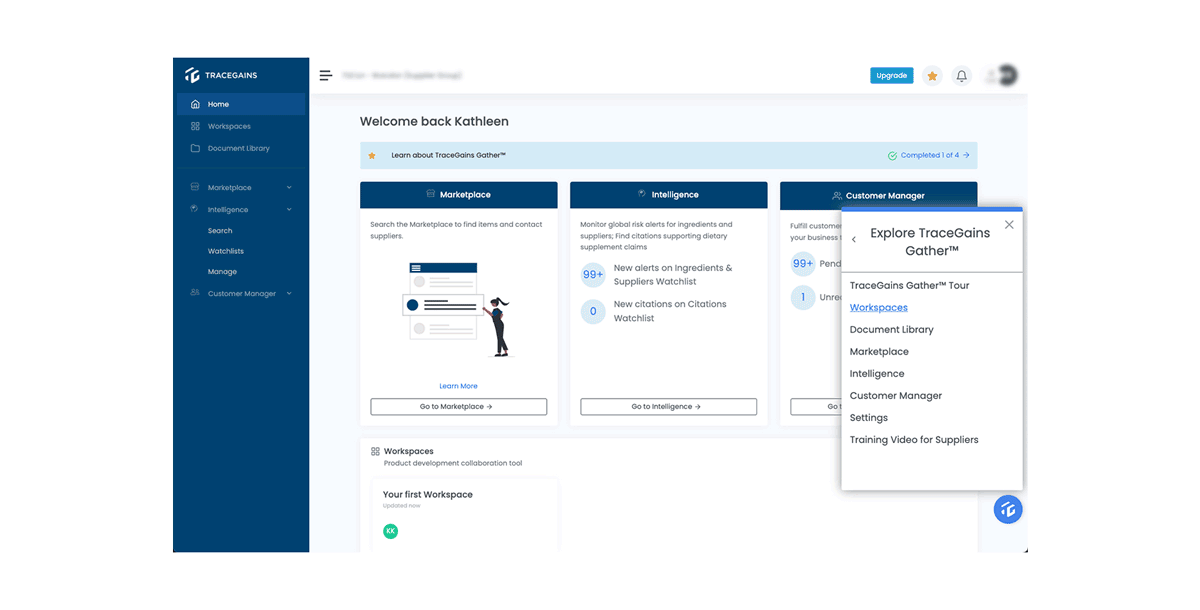Expand the Customer Manager sidebar chevron

tap(289, 294)
